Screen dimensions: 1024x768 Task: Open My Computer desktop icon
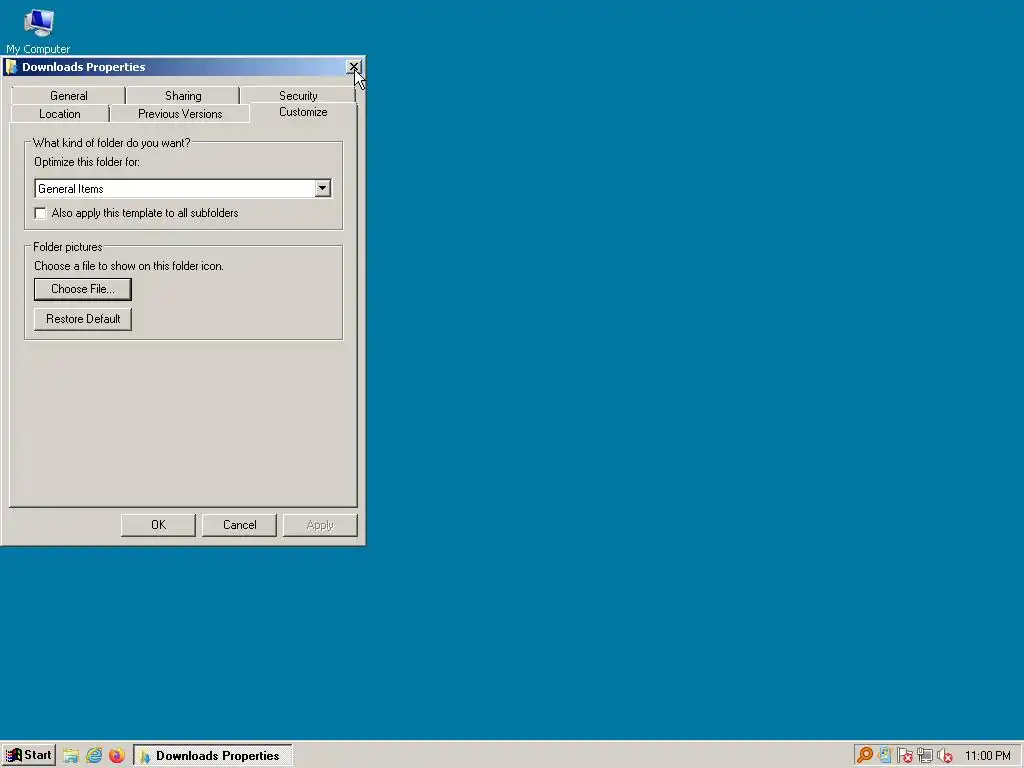coord(39,31)
